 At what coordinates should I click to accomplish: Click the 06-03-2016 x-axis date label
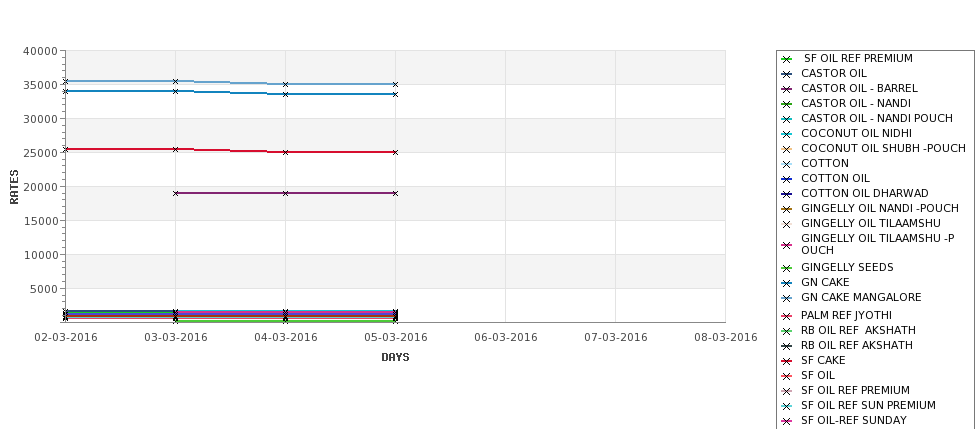pyautogui.click(x=506, y=338)
